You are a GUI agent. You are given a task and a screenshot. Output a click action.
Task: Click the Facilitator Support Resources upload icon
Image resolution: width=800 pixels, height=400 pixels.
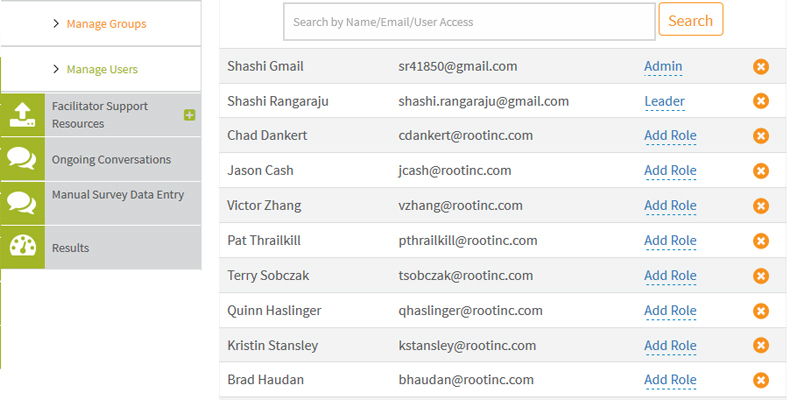point(22,115)
